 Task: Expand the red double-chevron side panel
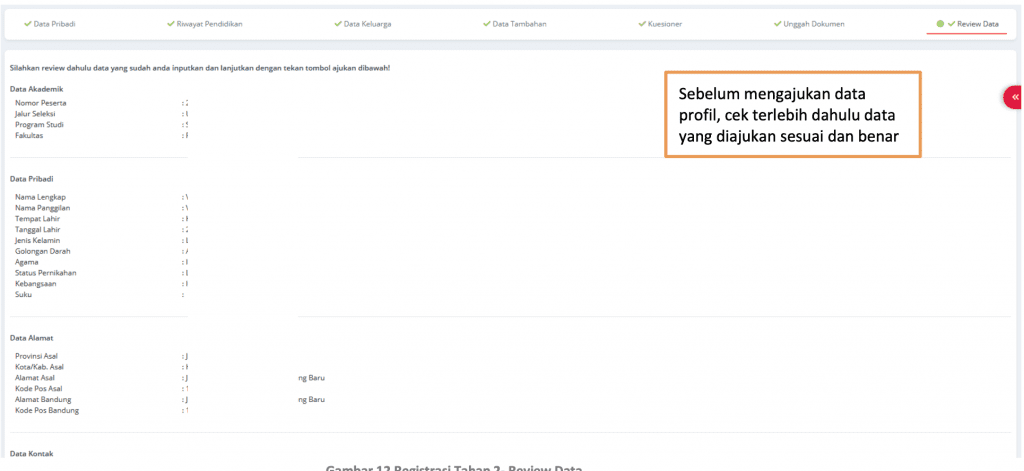[x=1014, y=97]
